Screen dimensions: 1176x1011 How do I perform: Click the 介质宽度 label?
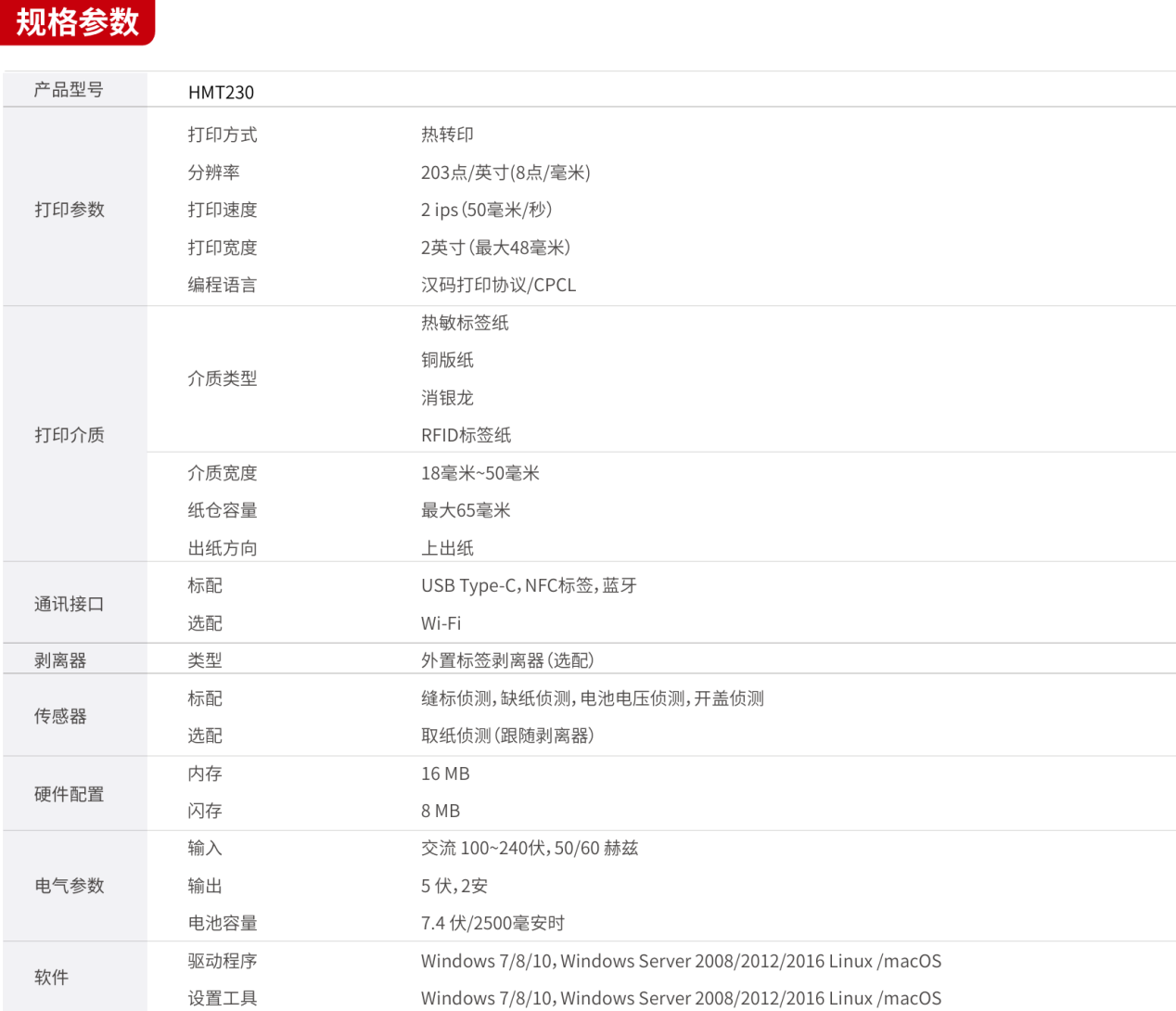coord(222,472)
